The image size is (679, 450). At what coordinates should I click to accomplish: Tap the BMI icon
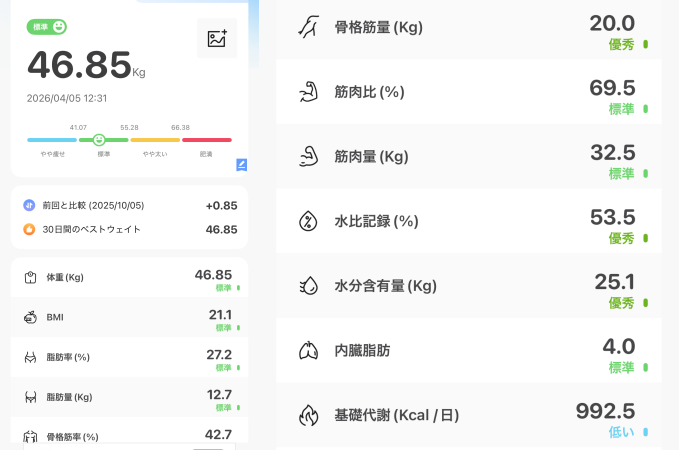pyautogui.click(x=30, y=317)
